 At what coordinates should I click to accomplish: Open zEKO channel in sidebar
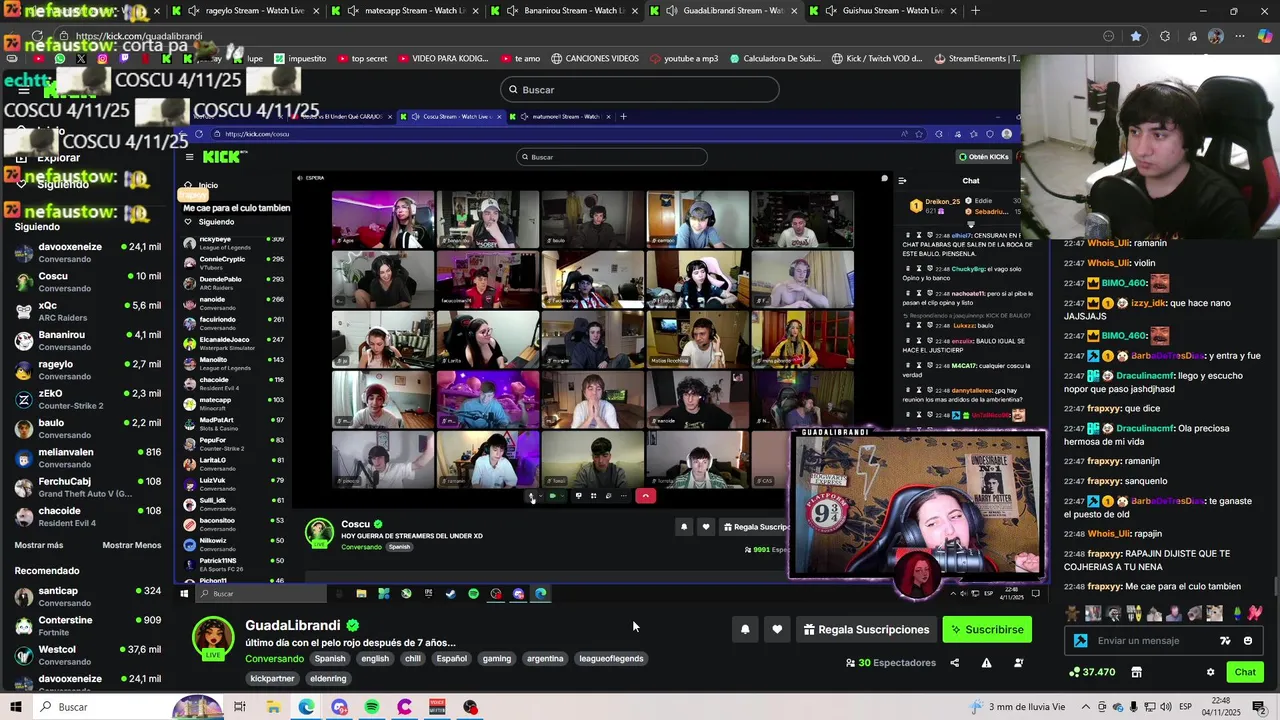pyautogui.click(x=88, y=399)
